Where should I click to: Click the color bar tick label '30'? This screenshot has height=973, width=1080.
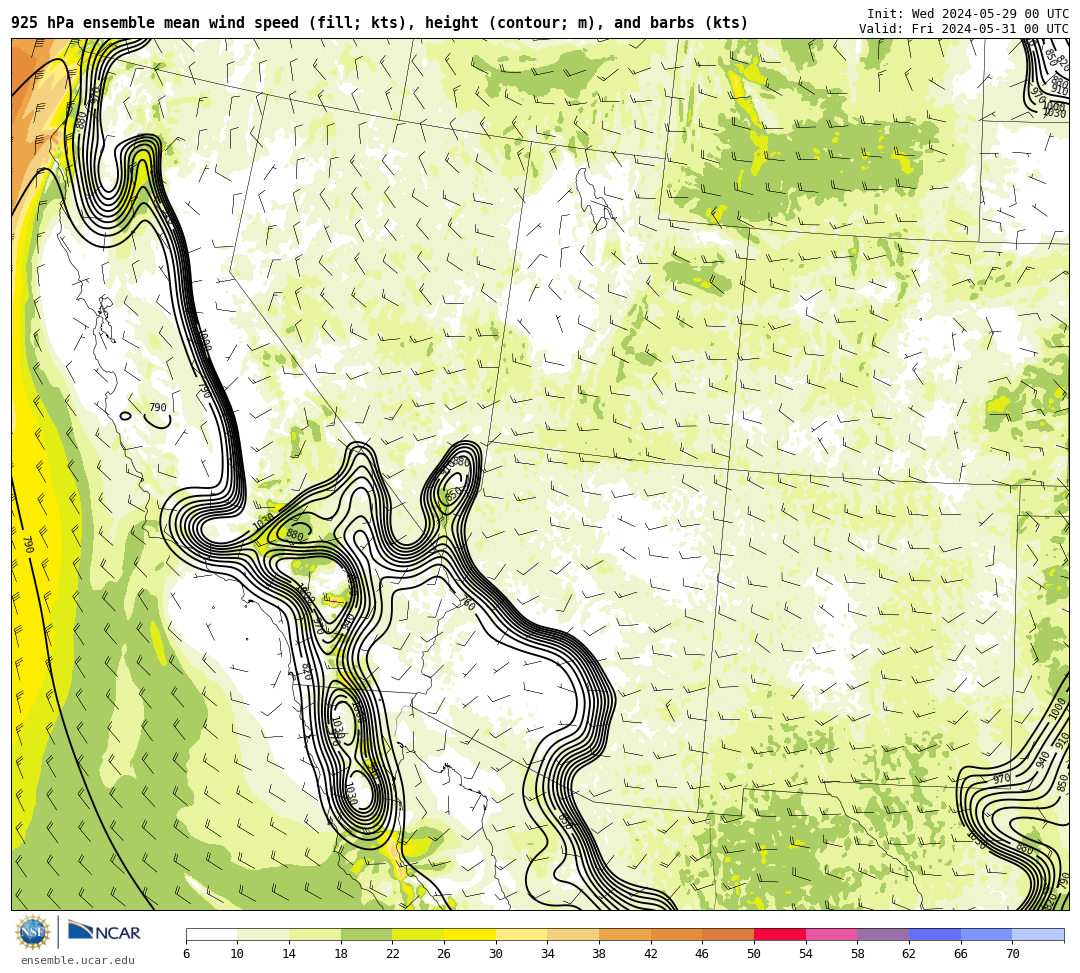point(496,954)
